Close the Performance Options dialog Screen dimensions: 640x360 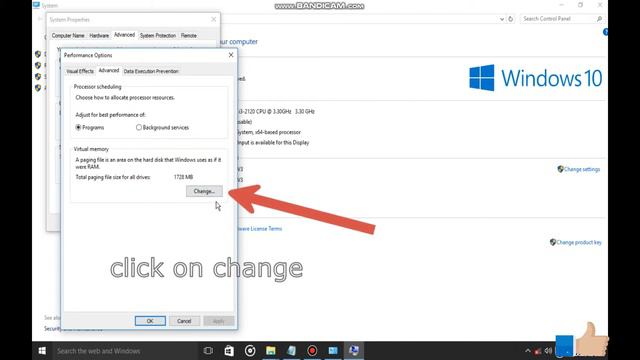[x=231, y=55]
